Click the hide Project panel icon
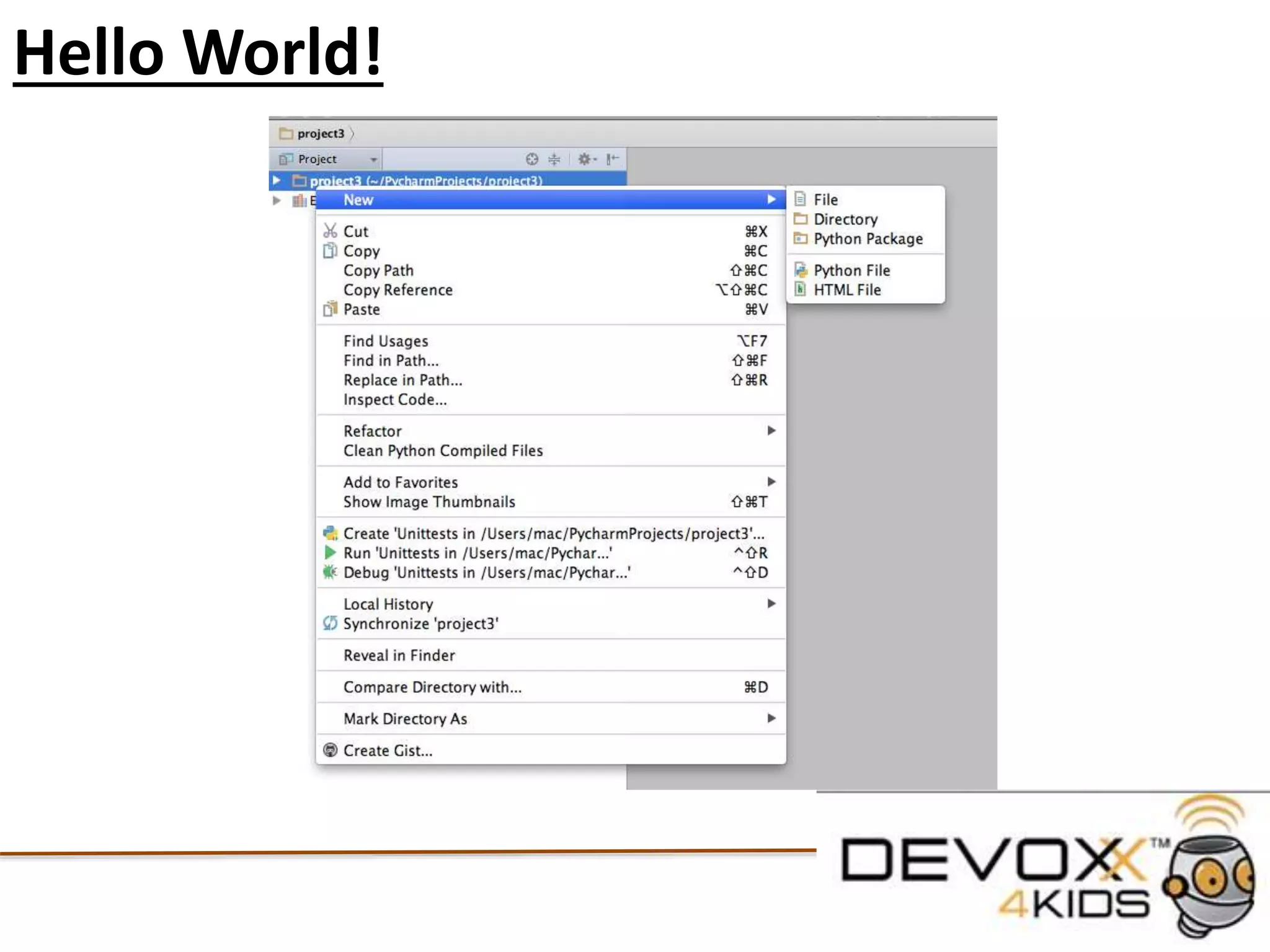 pos(613,159)
